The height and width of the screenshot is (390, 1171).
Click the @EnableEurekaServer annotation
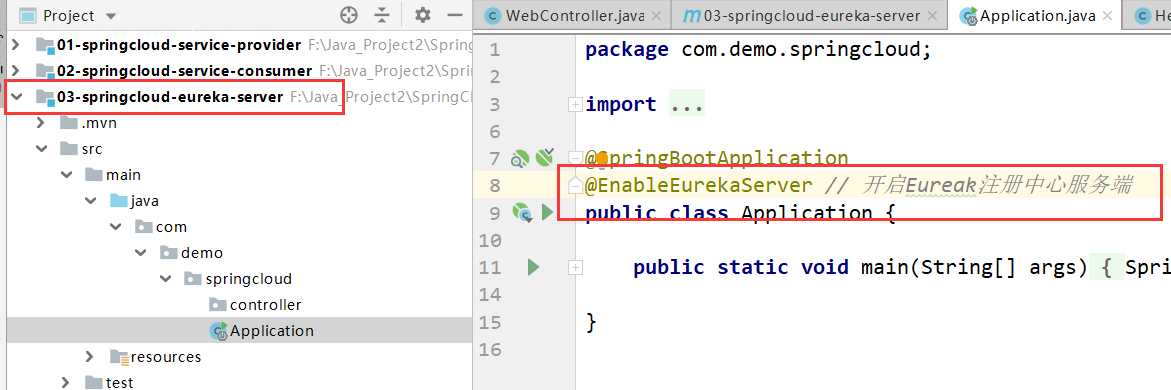[x=698, y=185]
